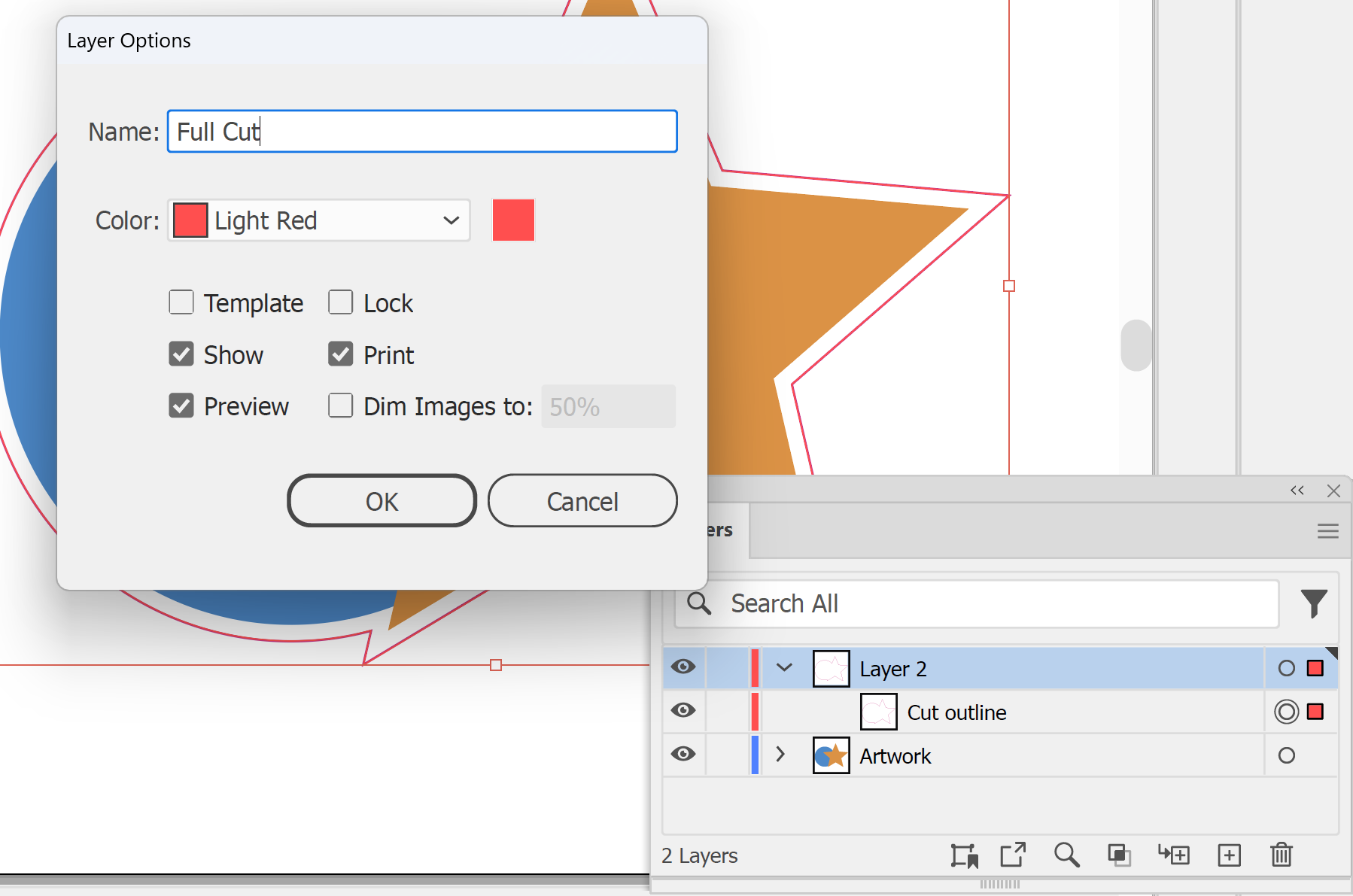This screenshot has width=1353, height=896.
Task: Click the target circle for Cut outline
Action: tap(1287, 712)
